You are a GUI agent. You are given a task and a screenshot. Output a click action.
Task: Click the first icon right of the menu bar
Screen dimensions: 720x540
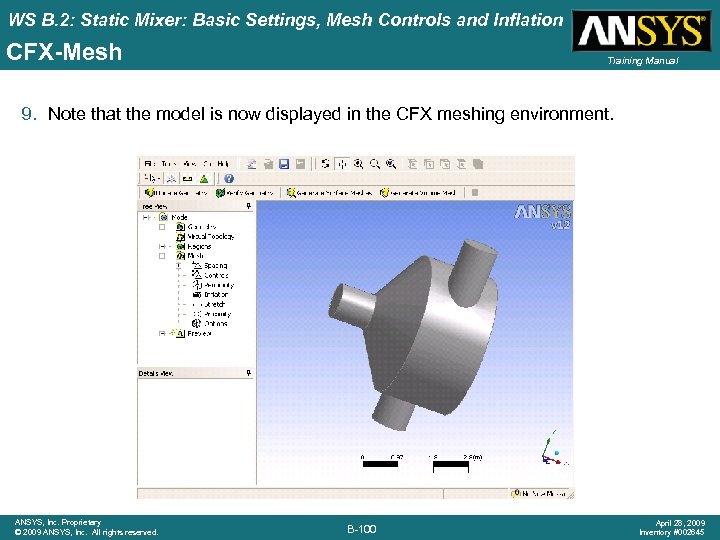pos(251,164)
